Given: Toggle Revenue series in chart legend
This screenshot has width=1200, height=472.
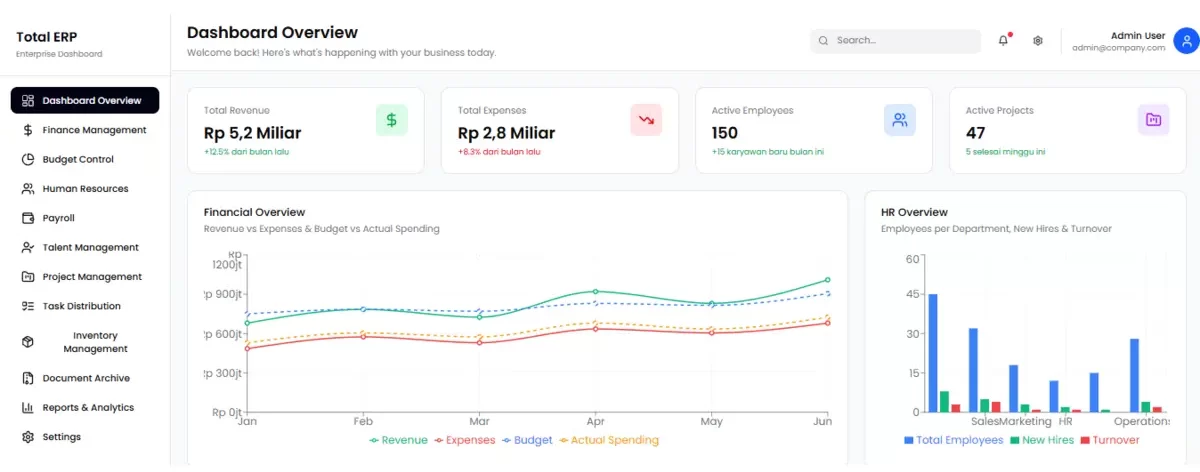Looking at the screenshot, I should (x=398, y=440).
